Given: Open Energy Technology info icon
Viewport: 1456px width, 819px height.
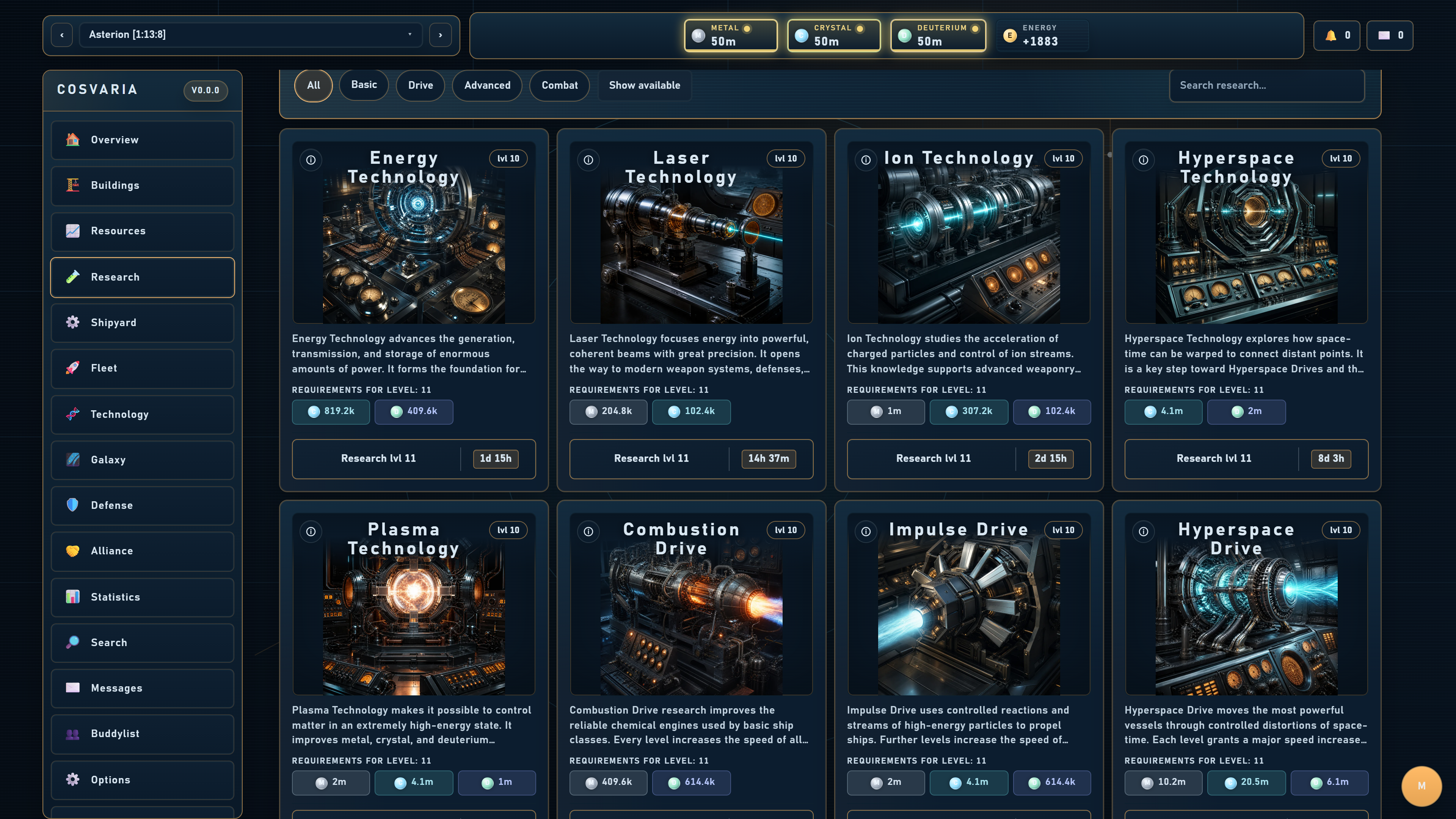Looking at the screenshot, I should point(311,160).
